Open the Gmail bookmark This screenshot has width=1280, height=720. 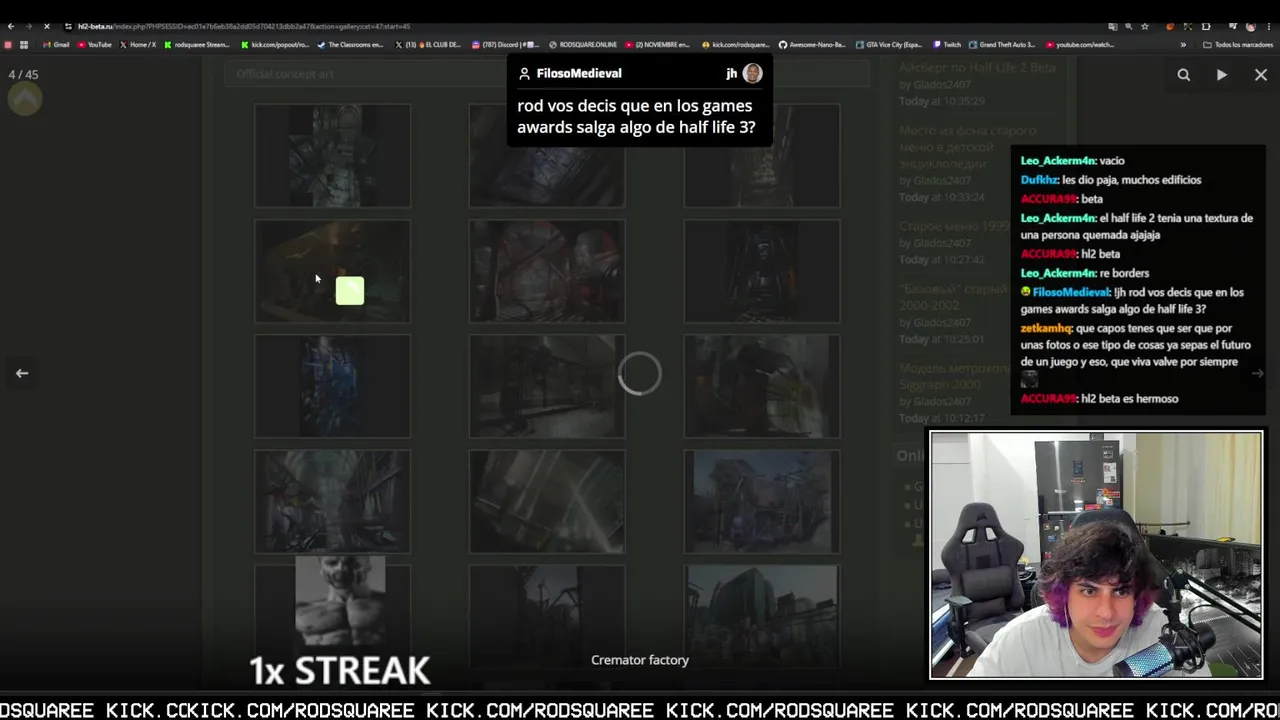click(x=56, y=45)
